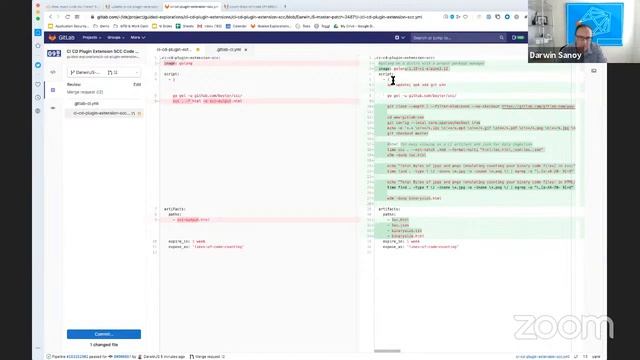This screenshot has height=360, width=640.
Task: Click the CI CD Plugin Extension SCC Code title
Action: 103,51
